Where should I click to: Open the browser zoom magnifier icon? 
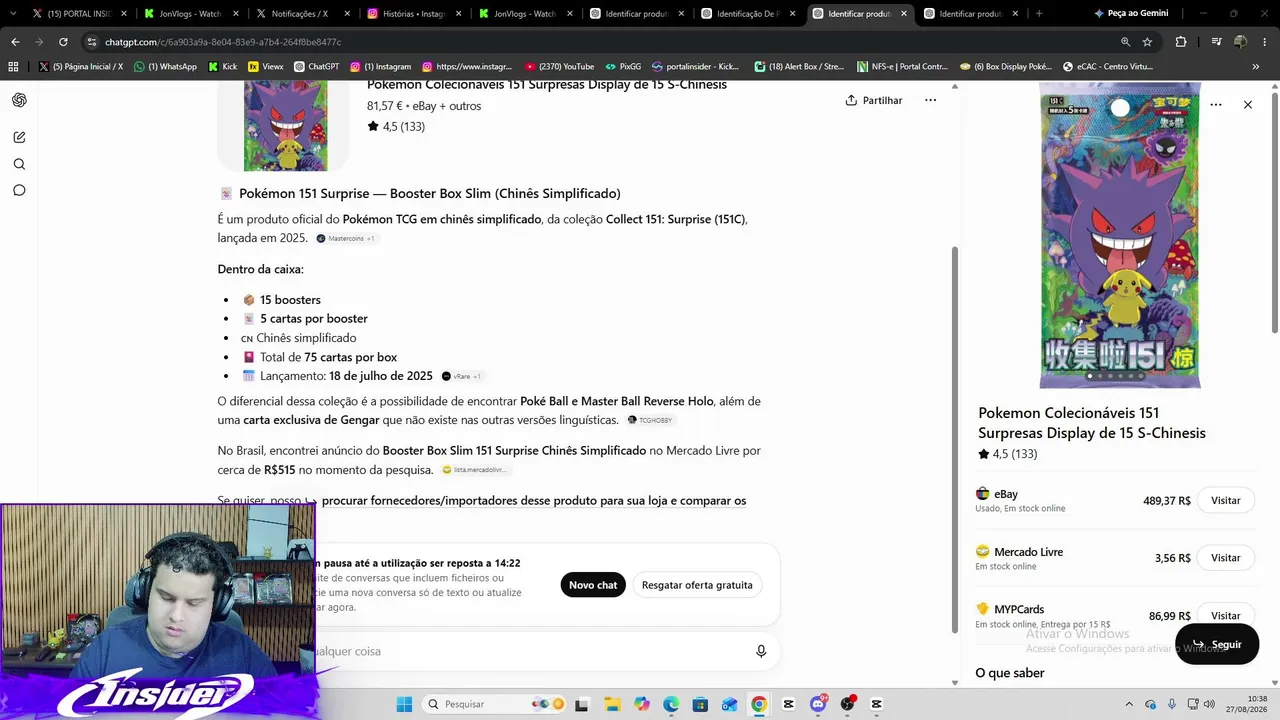point(1125,42)
